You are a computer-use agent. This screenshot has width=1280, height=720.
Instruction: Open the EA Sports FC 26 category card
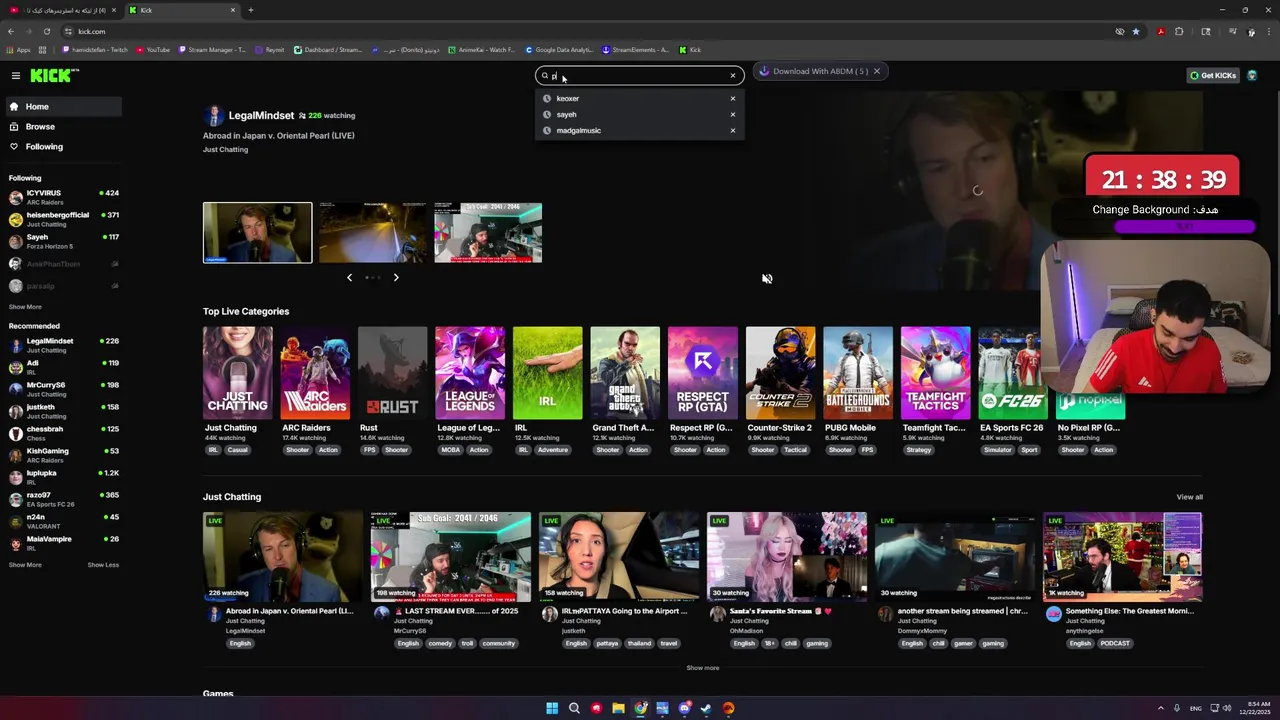point(1013,373)
